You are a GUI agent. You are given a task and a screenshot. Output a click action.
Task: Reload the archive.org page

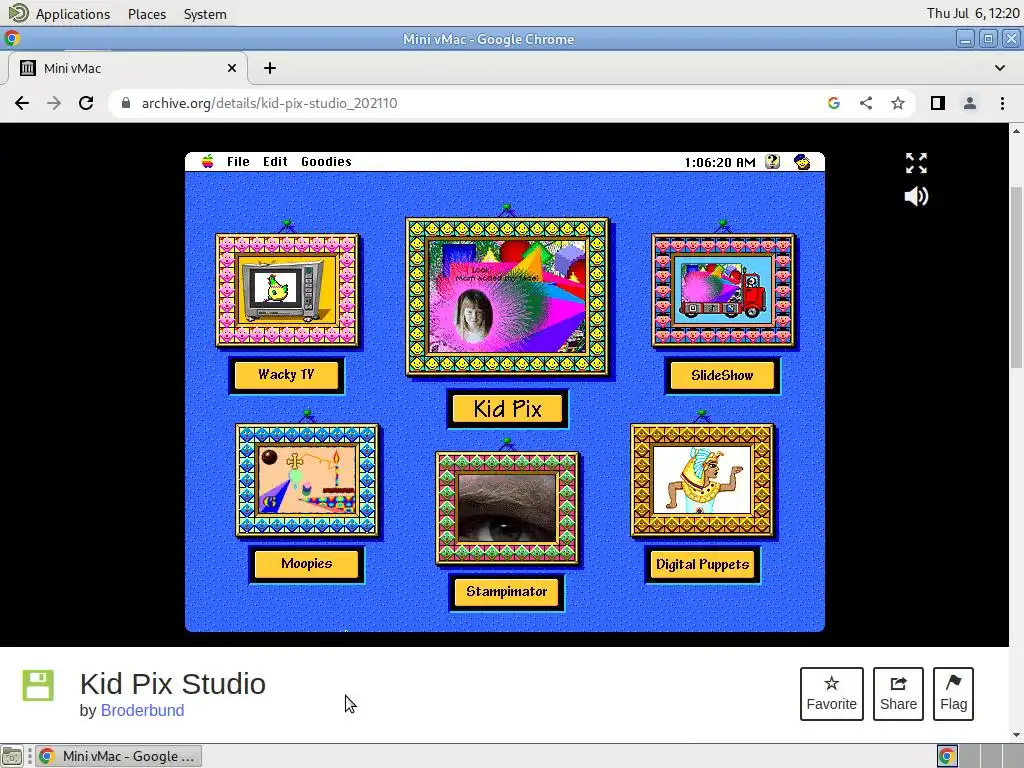86,103
